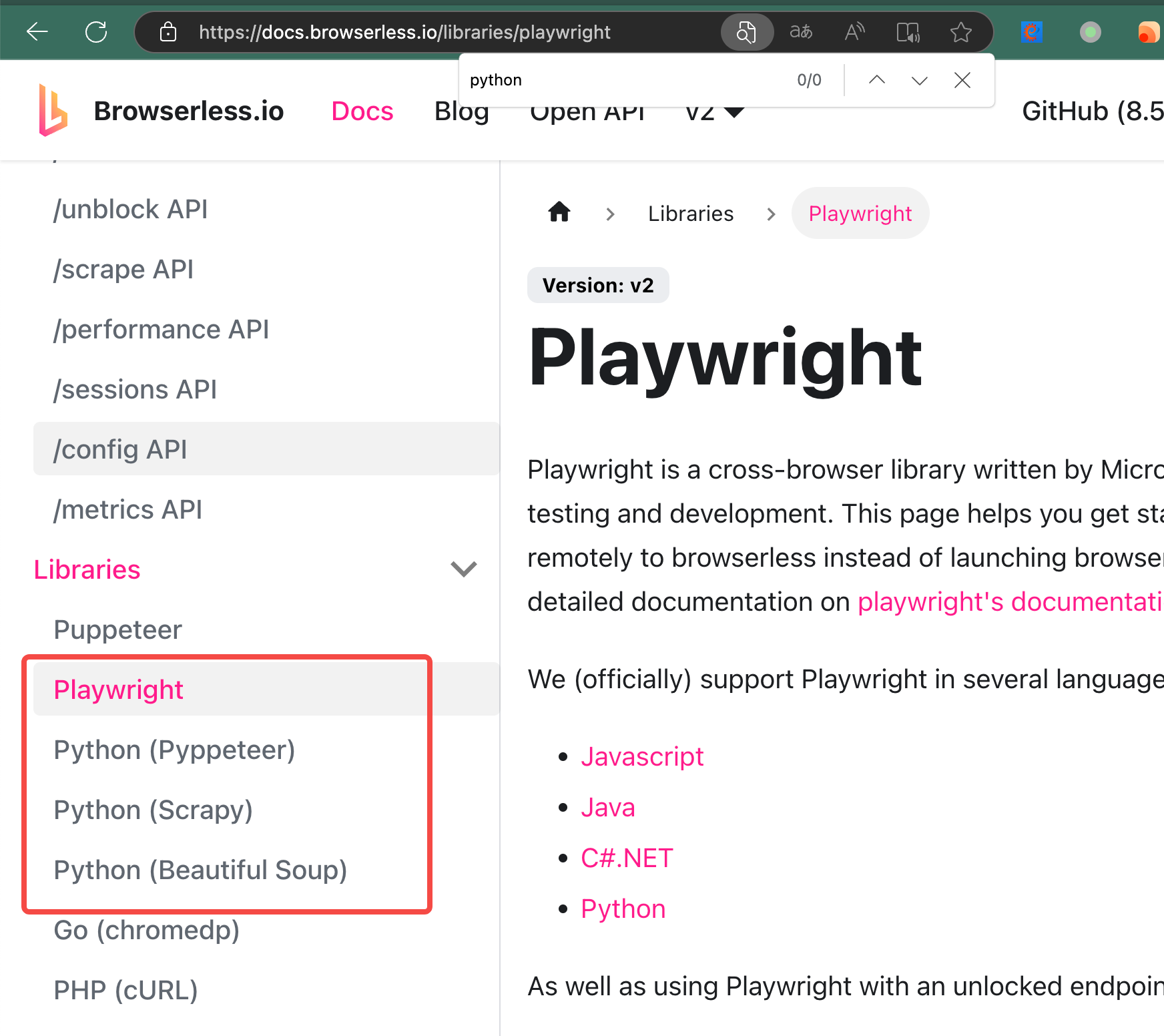
Task: Open the /config API sidebar page
Action: coord(267,449)
